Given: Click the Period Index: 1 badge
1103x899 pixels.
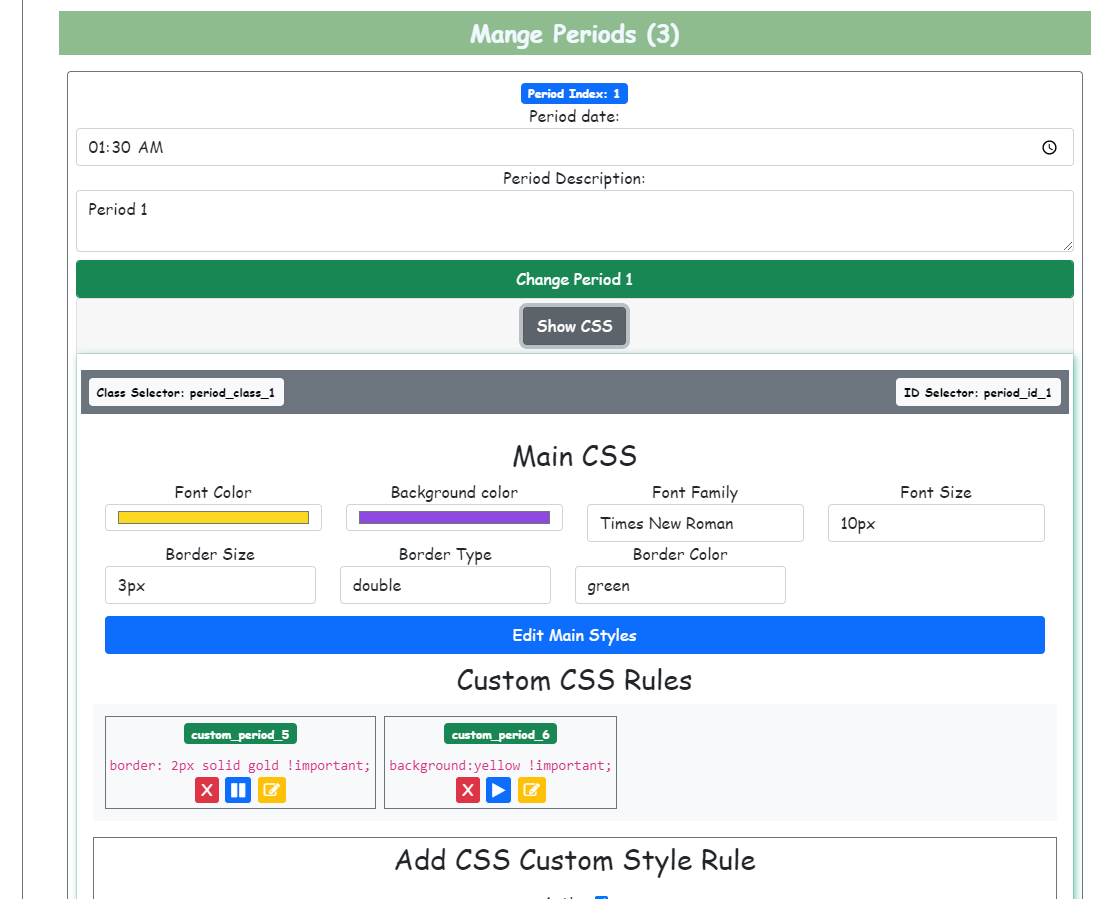Looking at the screenshot, I should (574, 94).
